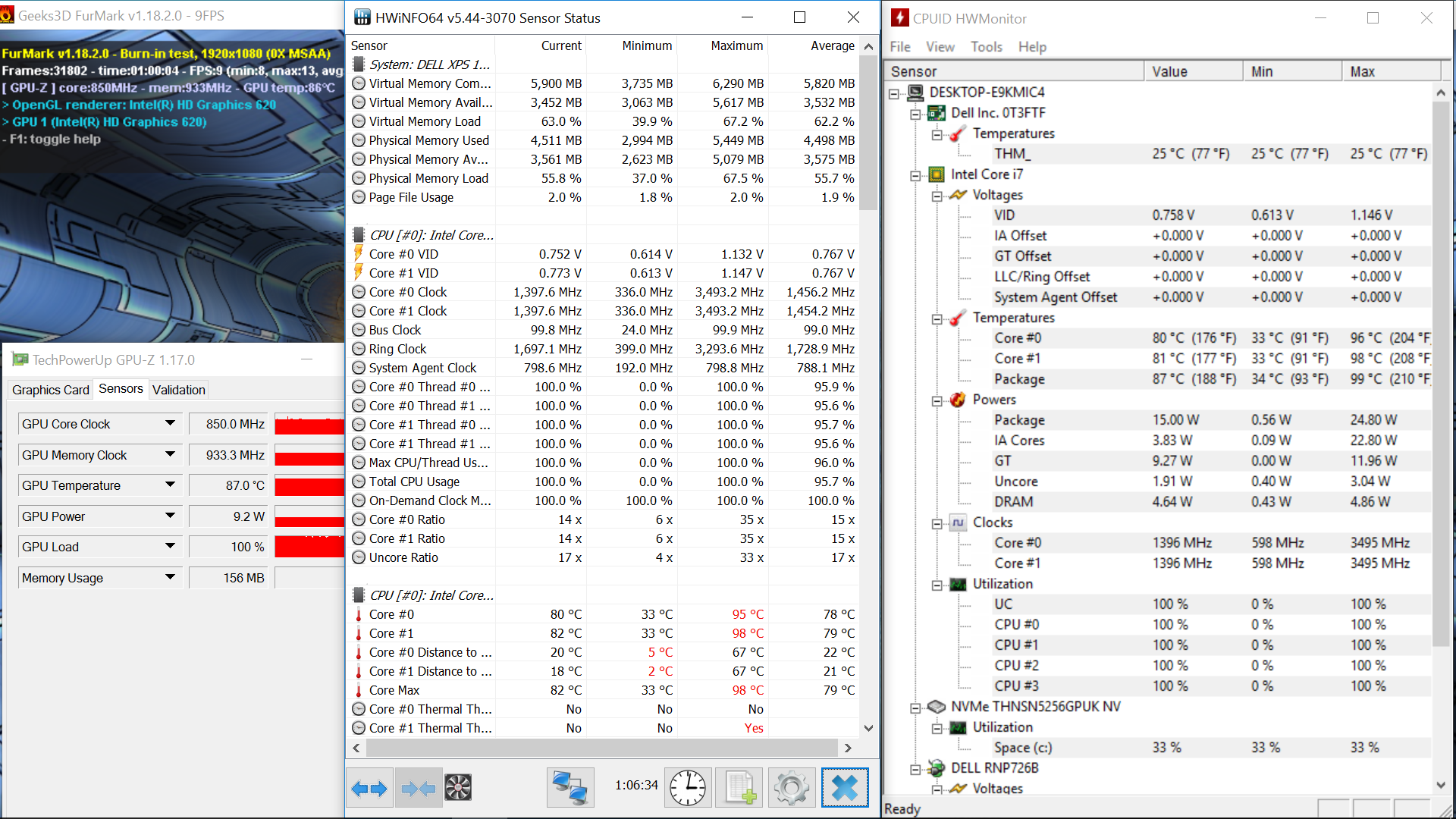The height and width of the screenshot is (819, 1456).
Task: Click the HWiNFO fan control icon
Action: pyautogui.click(x=458, y=788)
